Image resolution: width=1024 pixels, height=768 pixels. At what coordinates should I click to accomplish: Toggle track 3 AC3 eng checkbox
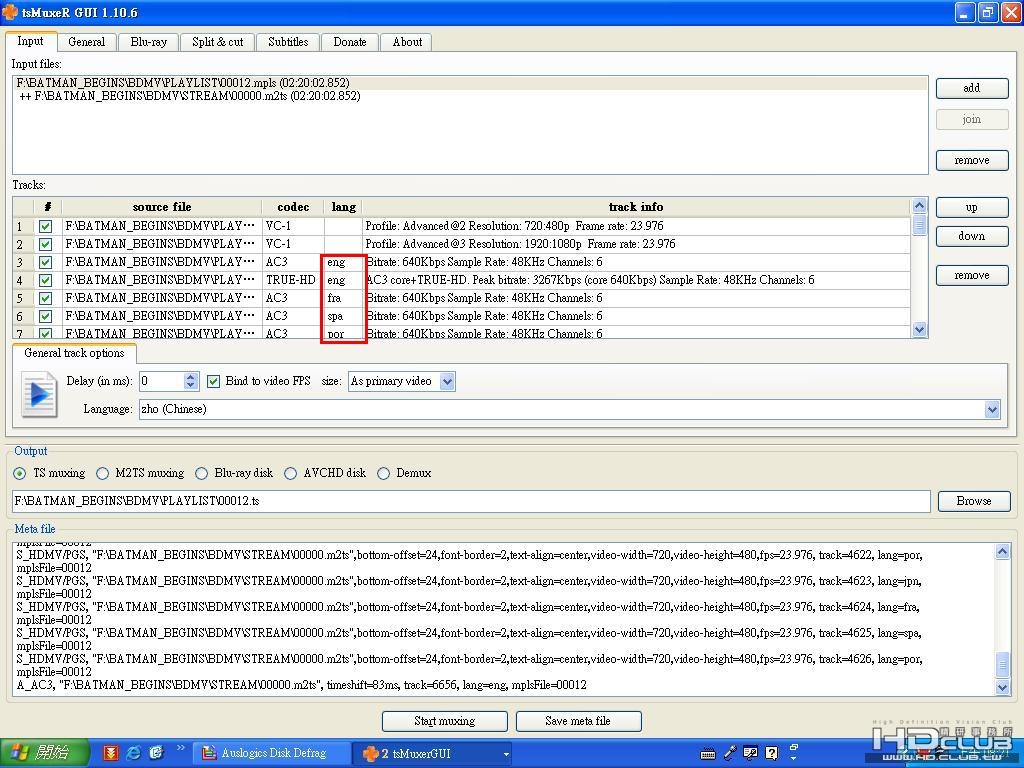pyautogui.click(x=45, y=262)
